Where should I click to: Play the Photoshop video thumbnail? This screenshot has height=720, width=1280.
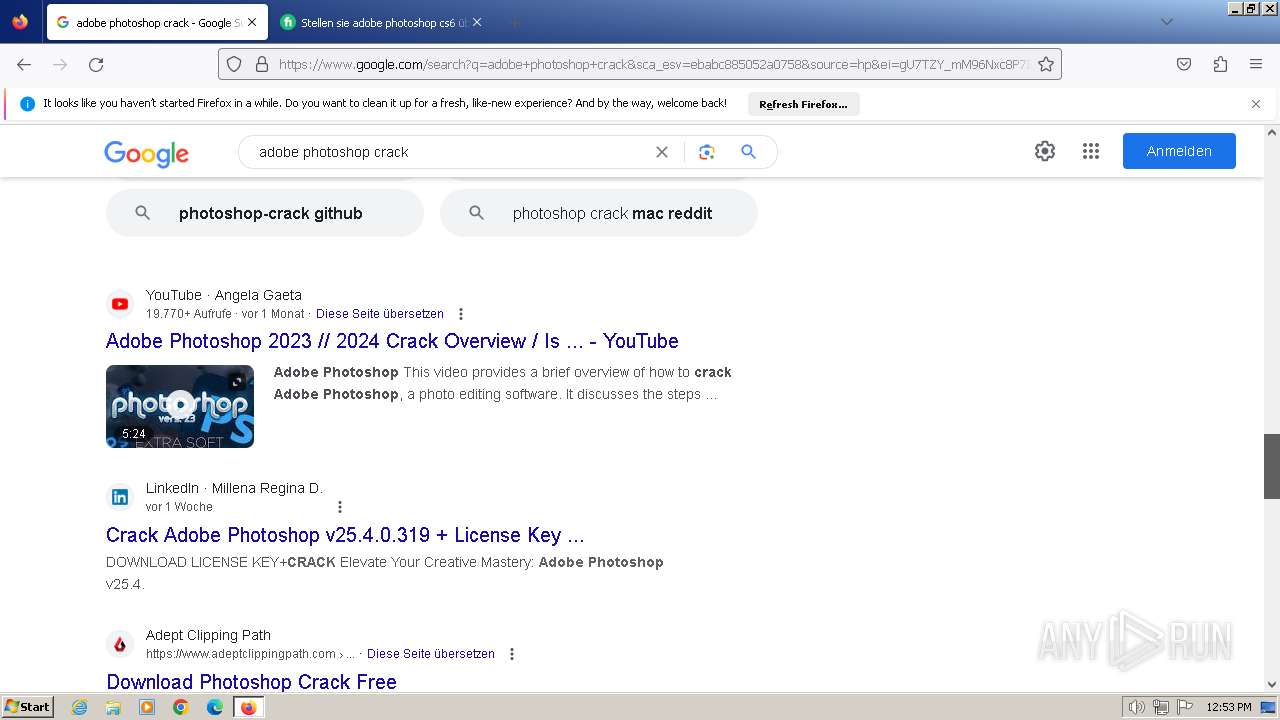(180, 406)
